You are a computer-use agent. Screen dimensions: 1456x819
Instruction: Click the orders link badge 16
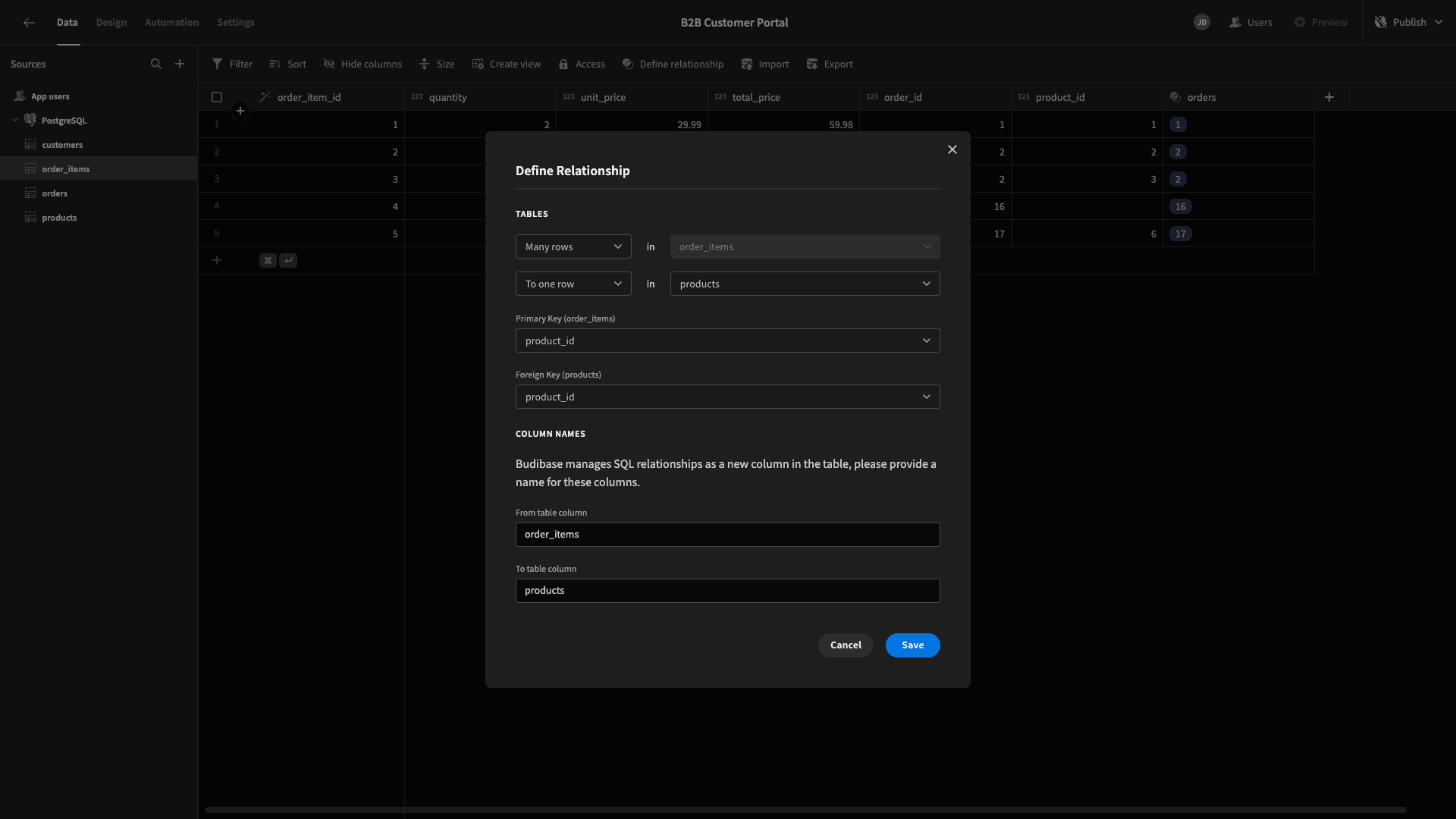click(1181, 206)
